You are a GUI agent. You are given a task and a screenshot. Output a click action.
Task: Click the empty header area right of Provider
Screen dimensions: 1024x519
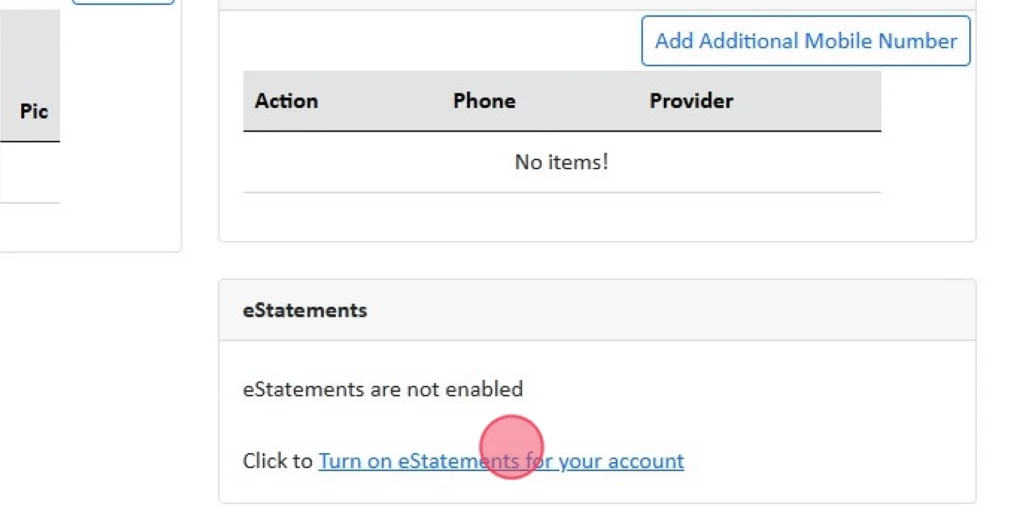point(810,101)
